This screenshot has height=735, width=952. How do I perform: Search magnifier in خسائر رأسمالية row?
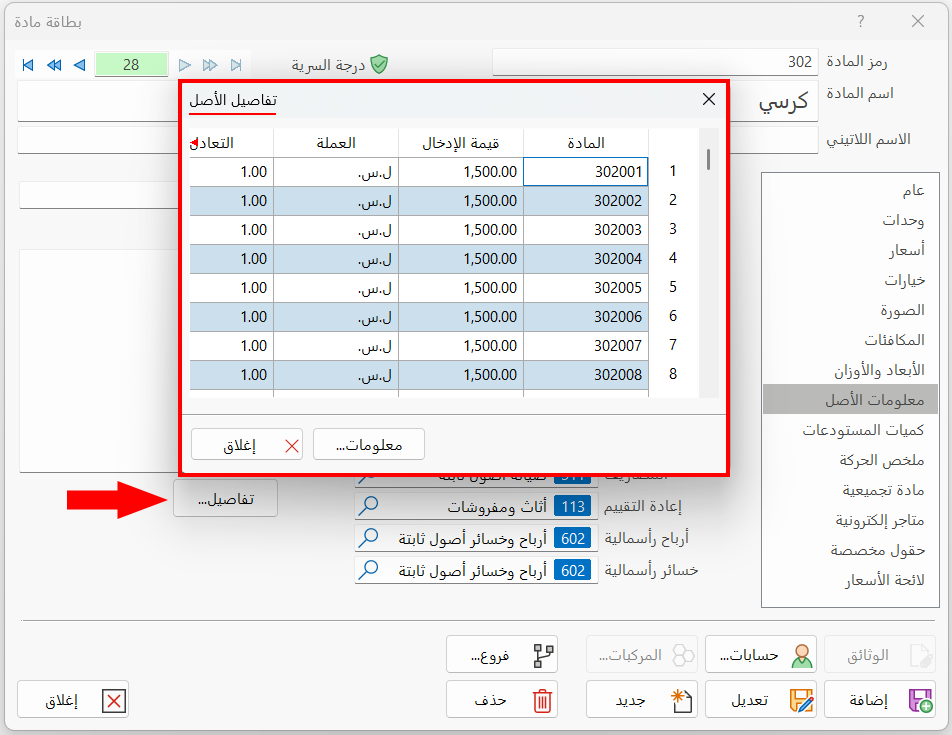pyautogui.click(x=369, y=570)
